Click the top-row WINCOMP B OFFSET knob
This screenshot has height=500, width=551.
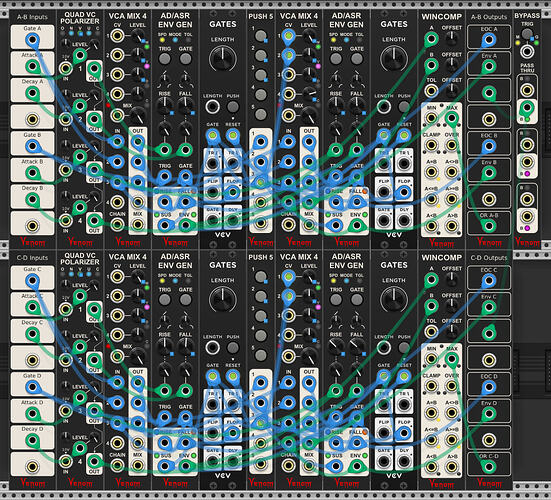click(452, 65)
